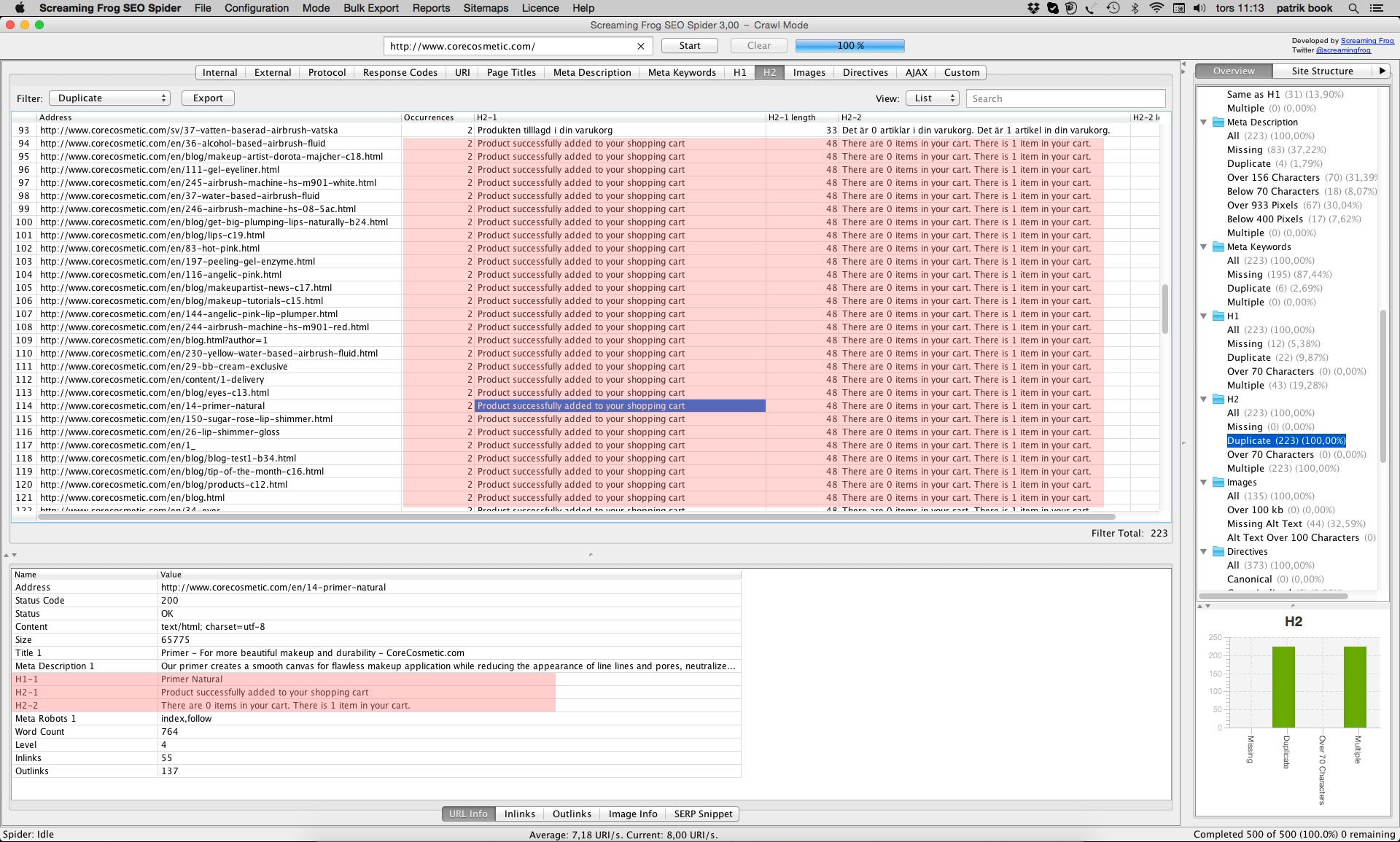Switch to the Page Titles tab
This screenshot has height=842, width=1400.
coord(511,72)
